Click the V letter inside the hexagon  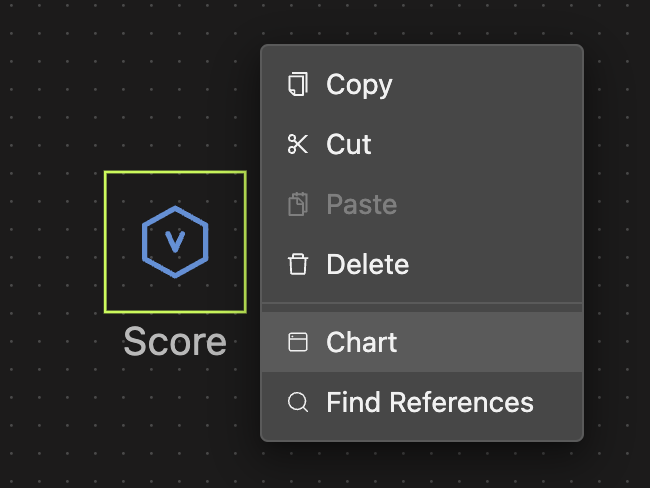175,241
